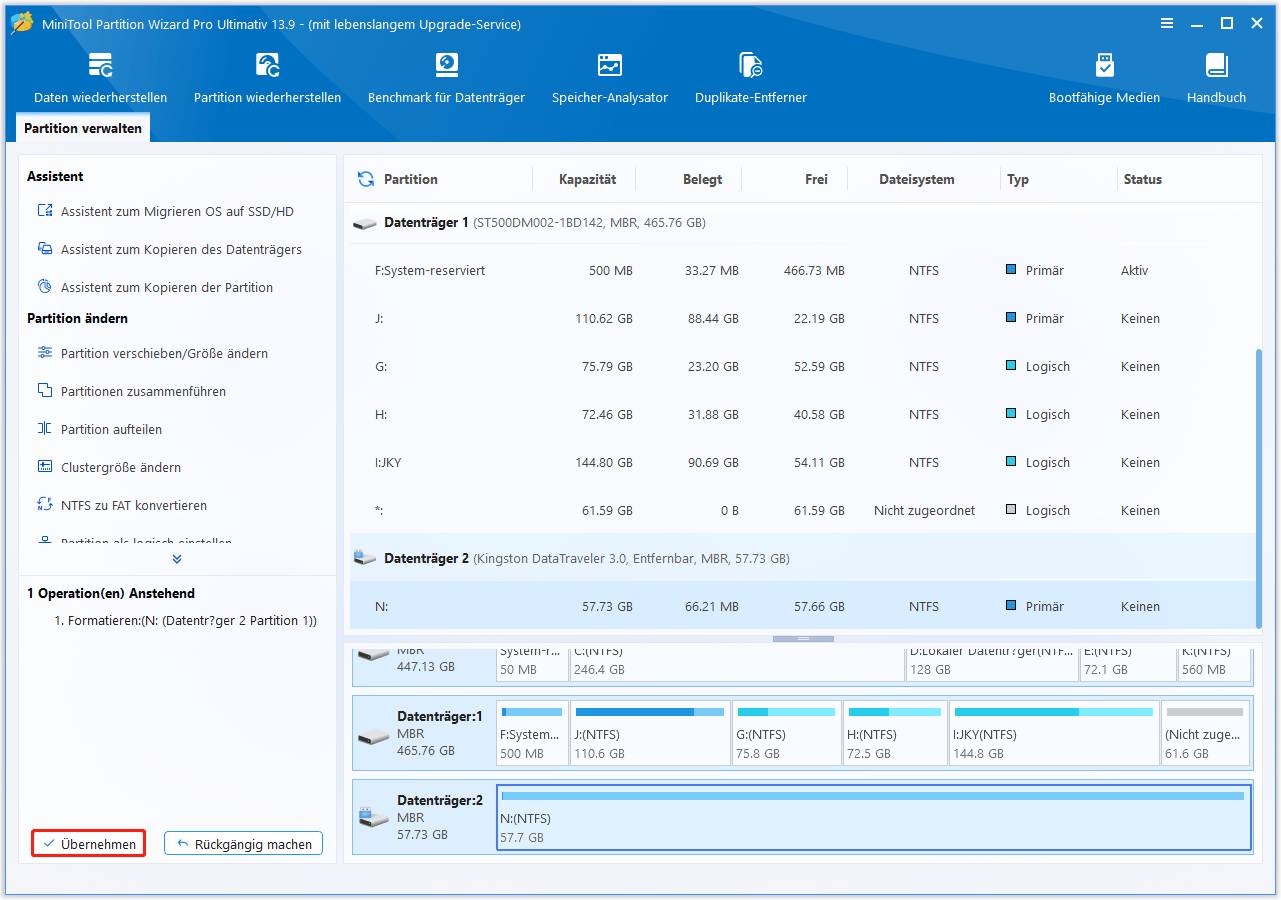Choose Partition verschieben/Größe ändern

164,354
